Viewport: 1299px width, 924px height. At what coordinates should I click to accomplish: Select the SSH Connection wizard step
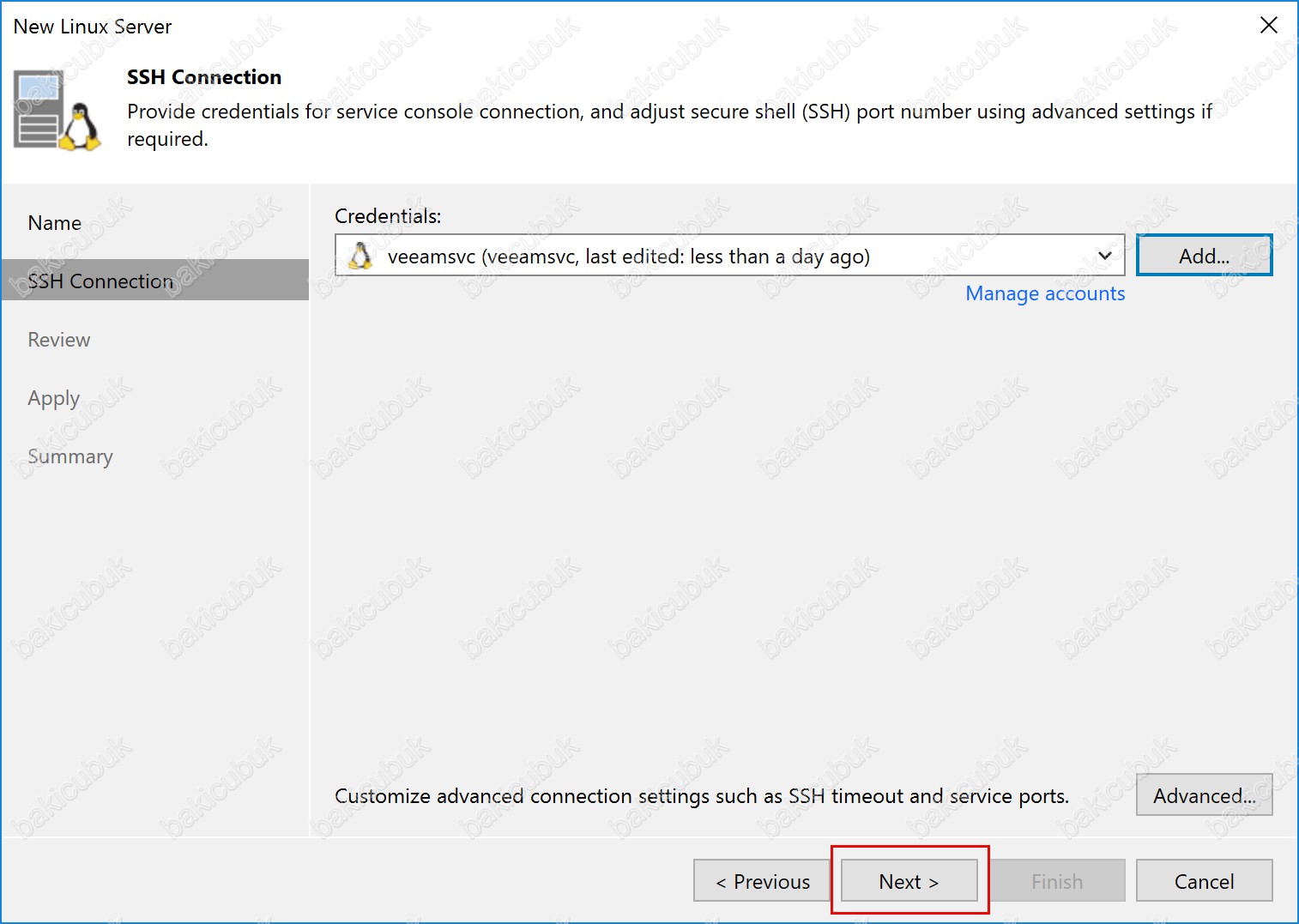(x=155, y=281)
